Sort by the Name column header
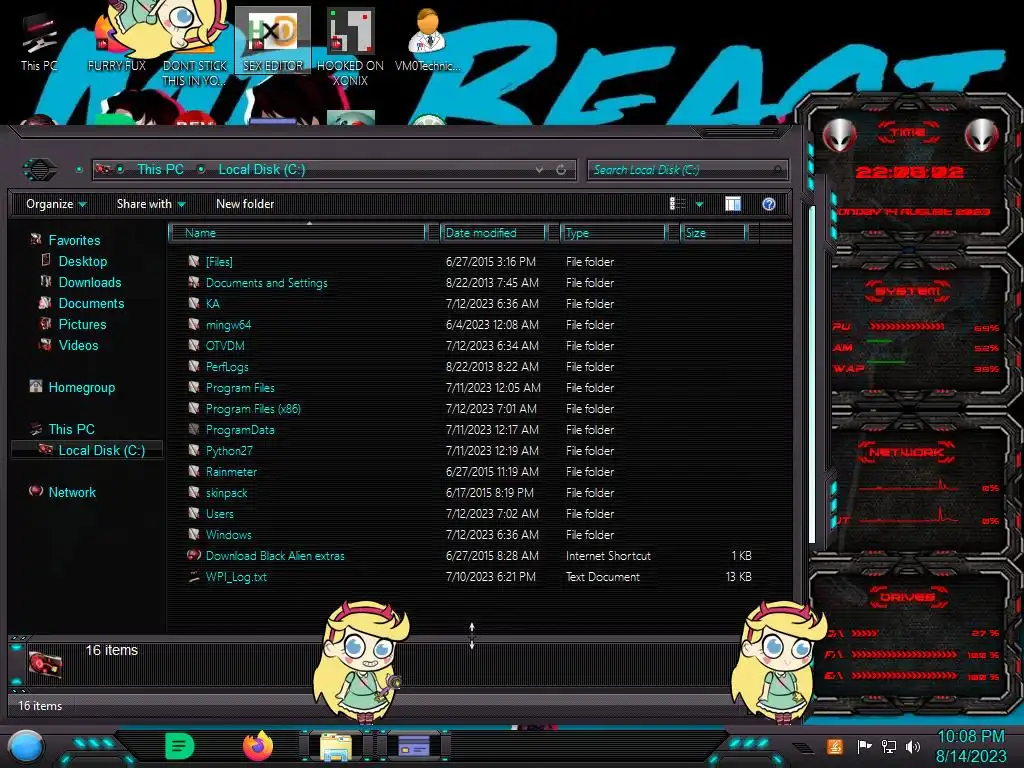 tap(298, 232)
